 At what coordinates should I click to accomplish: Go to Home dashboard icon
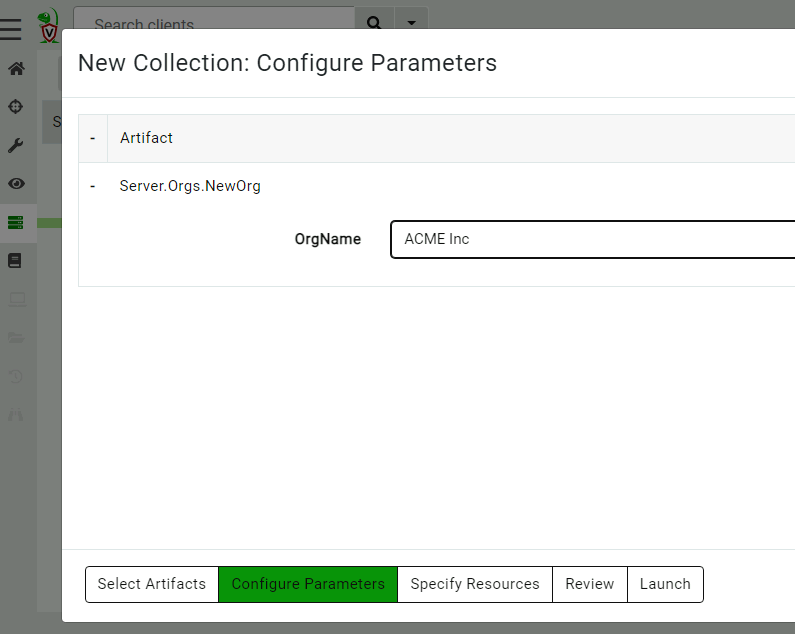[x=16, y=69]
